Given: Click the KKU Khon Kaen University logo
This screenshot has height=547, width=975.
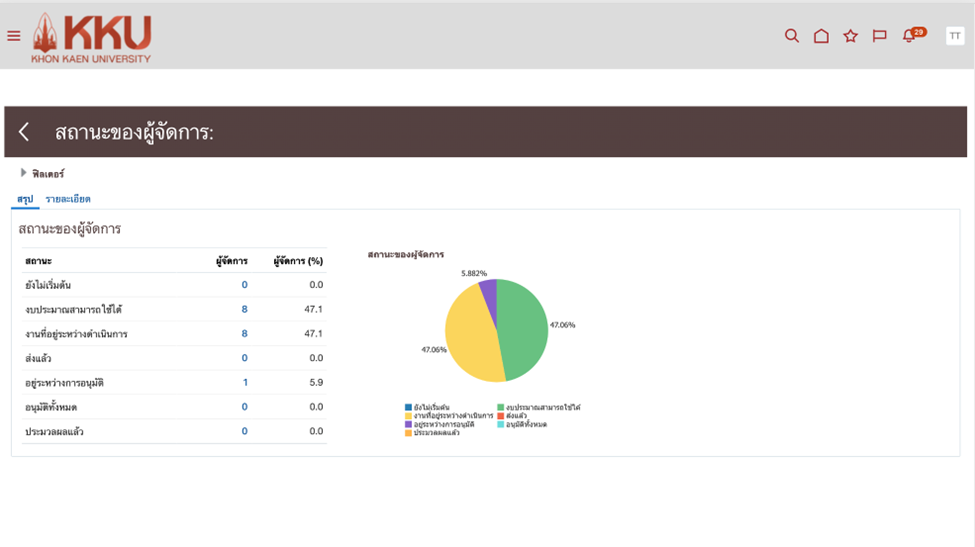Looking at the screenshot, I should click(92, 38).
